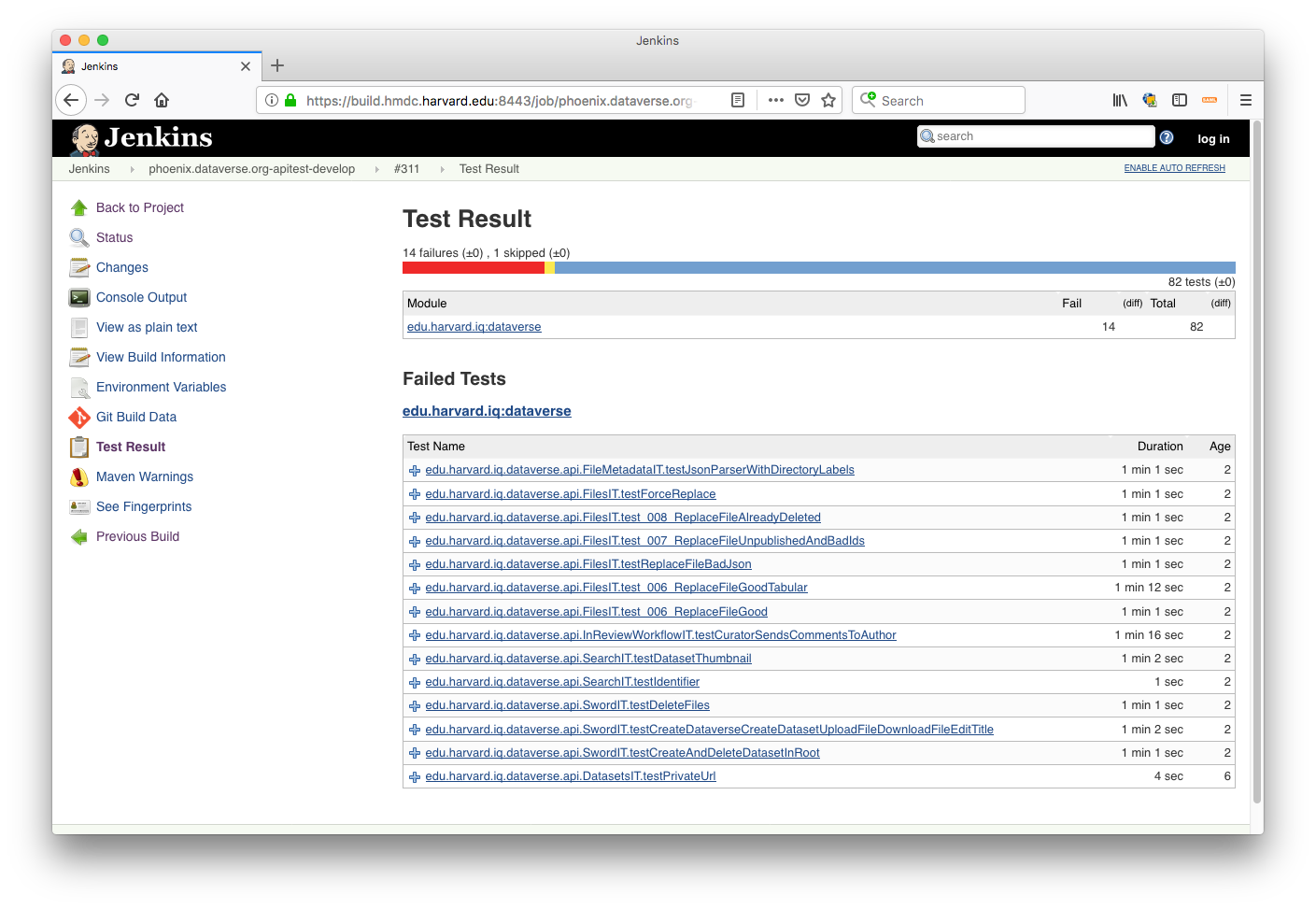Open the browser home page icon

162,100
